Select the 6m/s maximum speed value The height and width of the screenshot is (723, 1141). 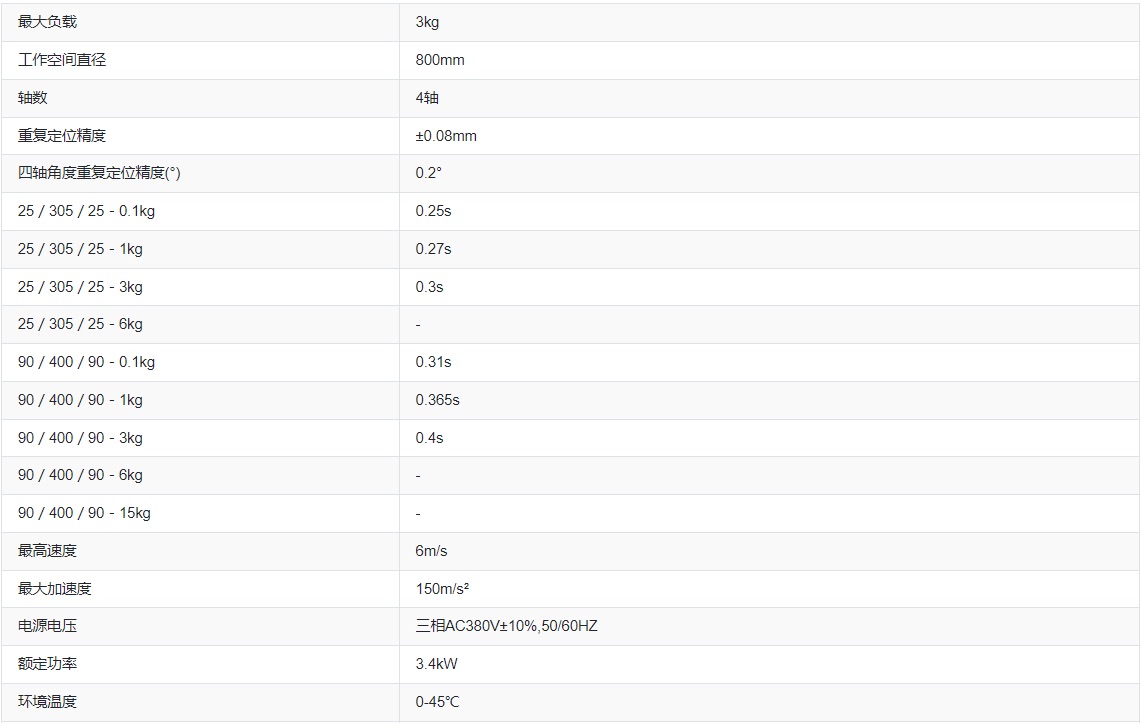[432, 551]
